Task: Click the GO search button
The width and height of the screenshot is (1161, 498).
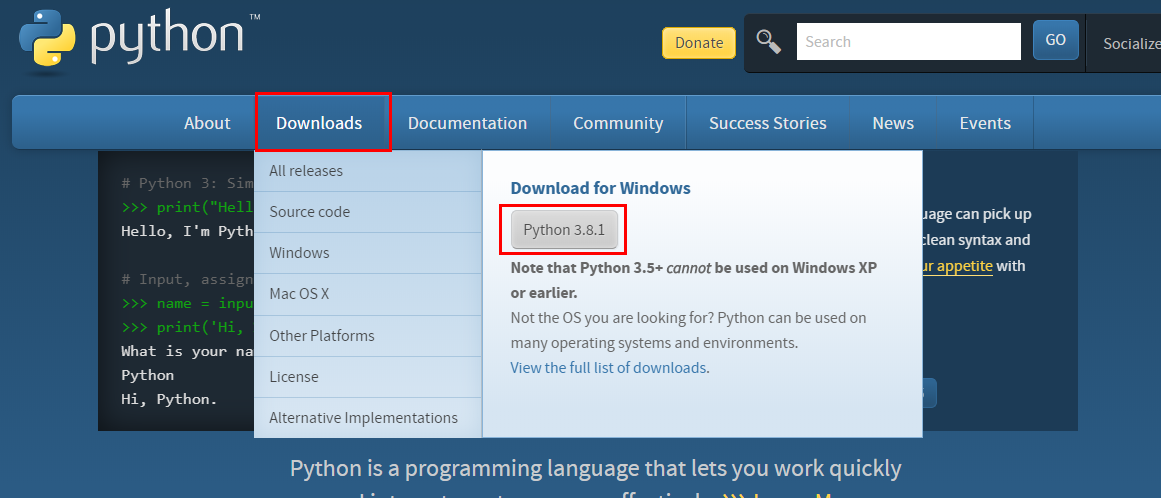Action: point(1055,40)
